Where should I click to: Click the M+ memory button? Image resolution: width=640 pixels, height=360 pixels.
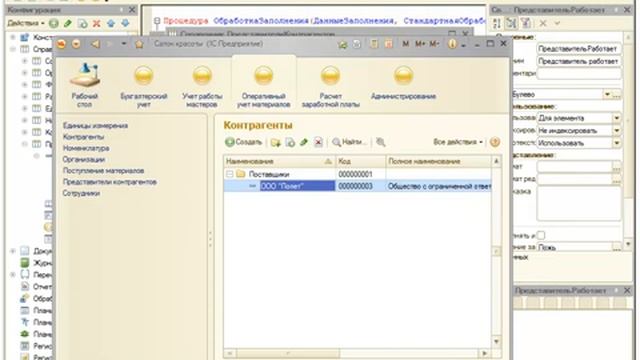tap(420, 44)
